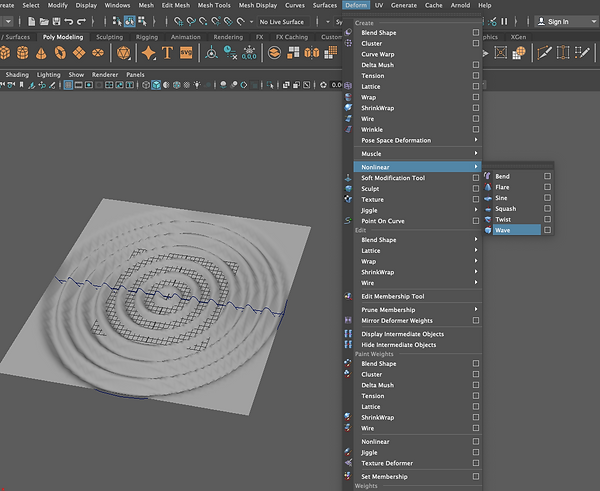The image size is (600, 491).
Task: Click the pause rendering icon in status line
Action: pos(504,21)
